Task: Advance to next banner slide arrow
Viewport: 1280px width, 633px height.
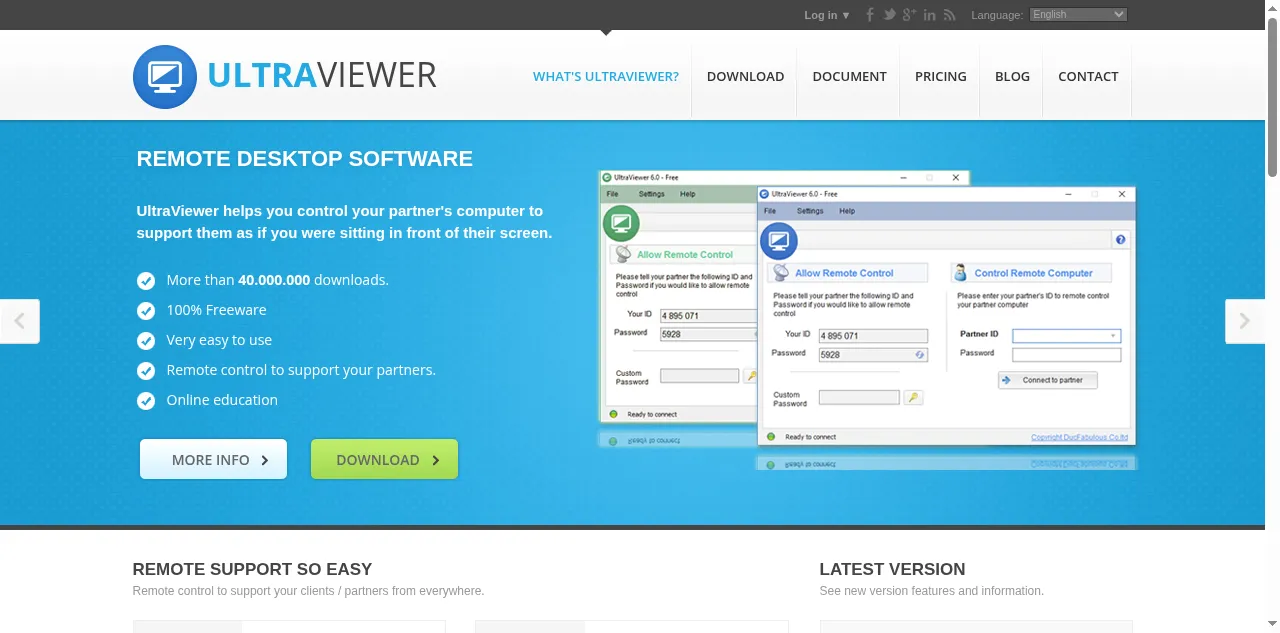Action: 1245,321
